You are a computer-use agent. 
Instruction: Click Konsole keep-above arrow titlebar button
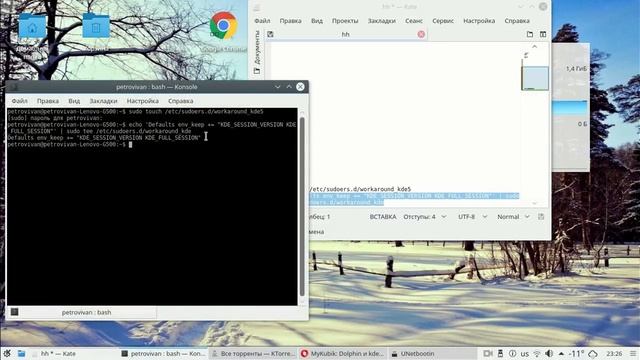coord(289,87)
